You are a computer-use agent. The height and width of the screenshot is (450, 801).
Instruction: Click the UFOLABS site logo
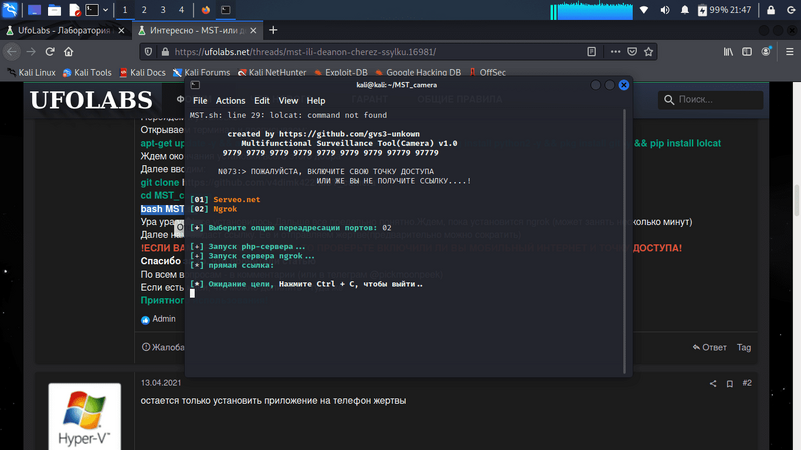91,100
